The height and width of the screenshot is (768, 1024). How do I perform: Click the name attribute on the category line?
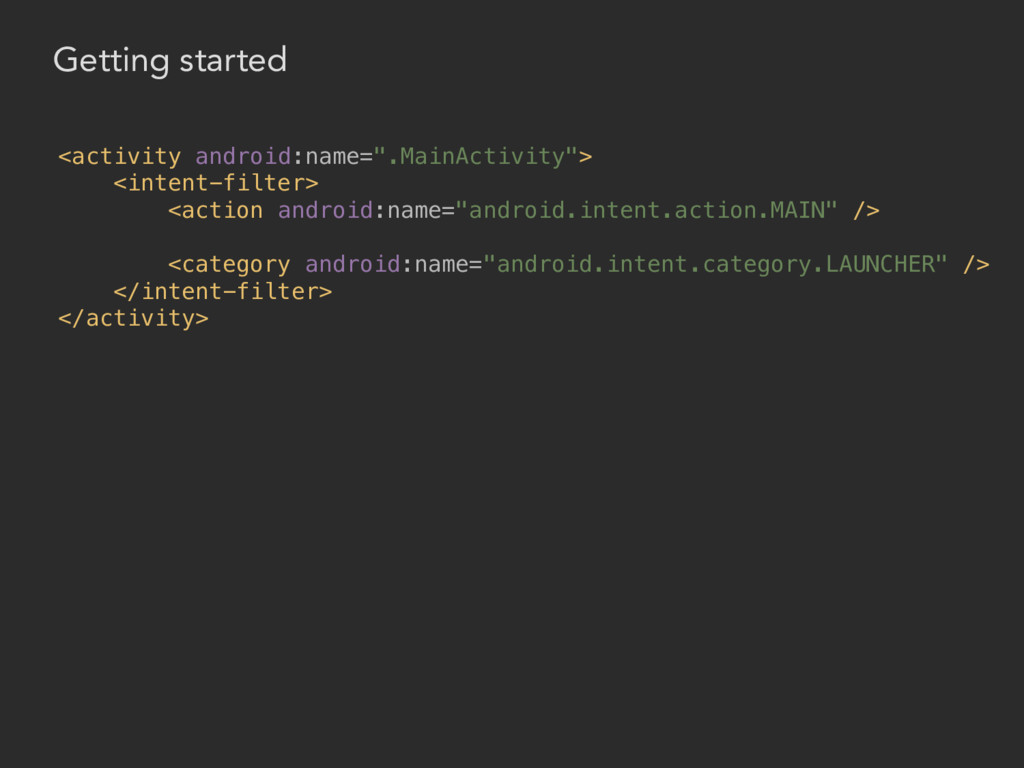[x=442, y=265]
